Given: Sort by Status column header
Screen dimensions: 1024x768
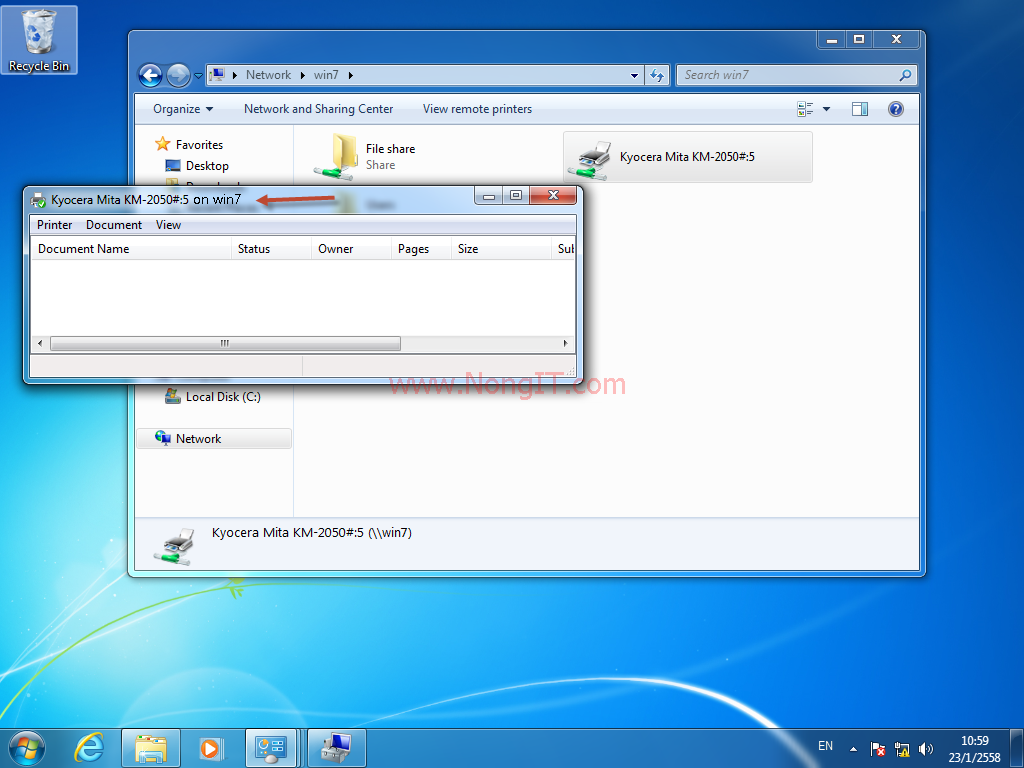Looking at the screenshot, I should pyautogui.click(x=270, y=249).
